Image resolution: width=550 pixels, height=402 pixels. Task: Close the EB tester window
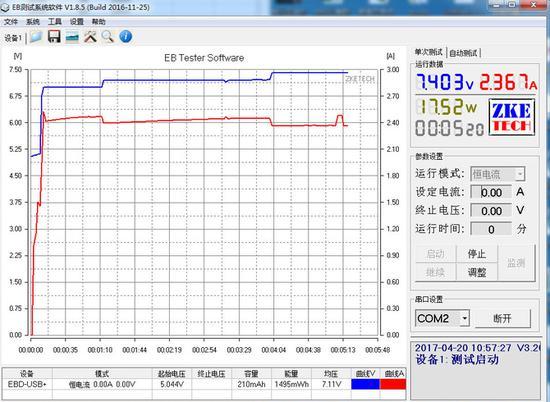point(535,5)
